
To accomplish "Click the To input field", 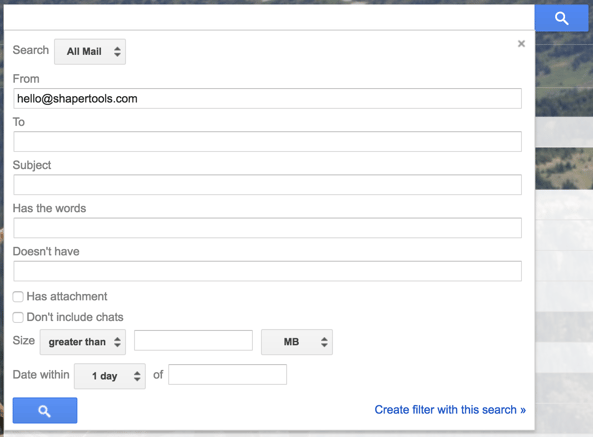I will pyautogui.click(x=267, y=142).
